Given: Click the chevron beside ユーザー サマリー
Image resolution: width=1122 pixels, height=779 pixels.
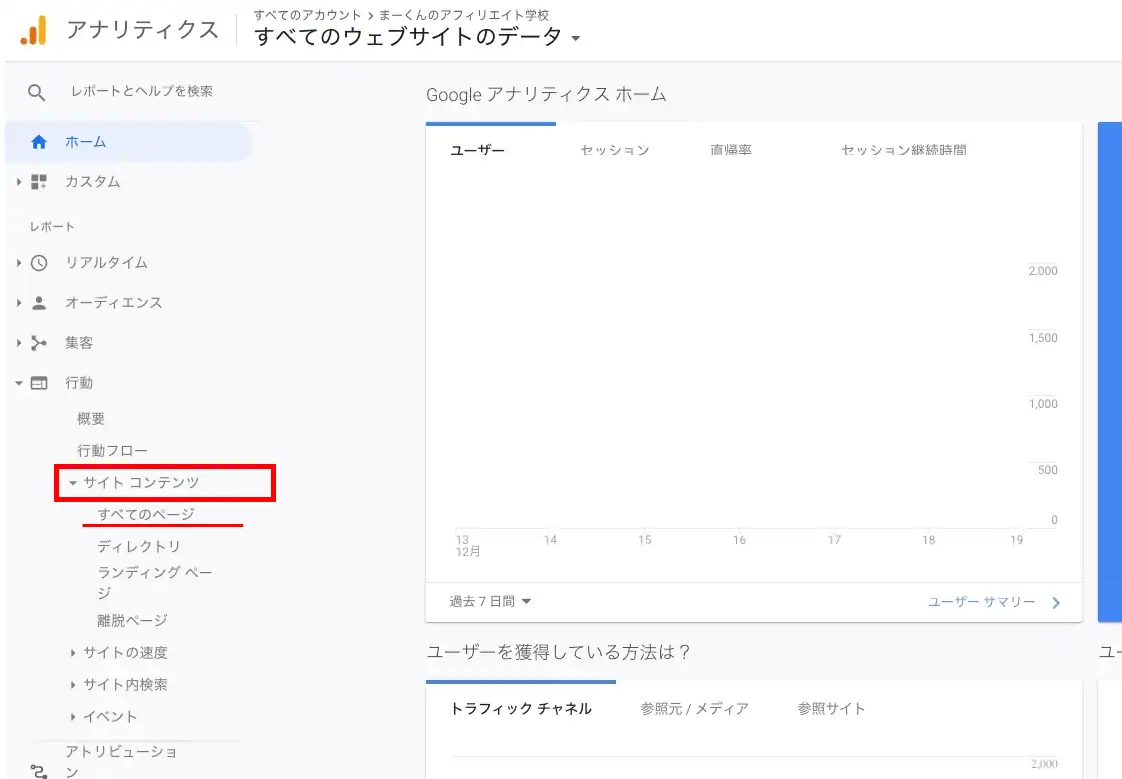Looking at the screenshot, I should pyautogui.click(x=1056, y=603).
